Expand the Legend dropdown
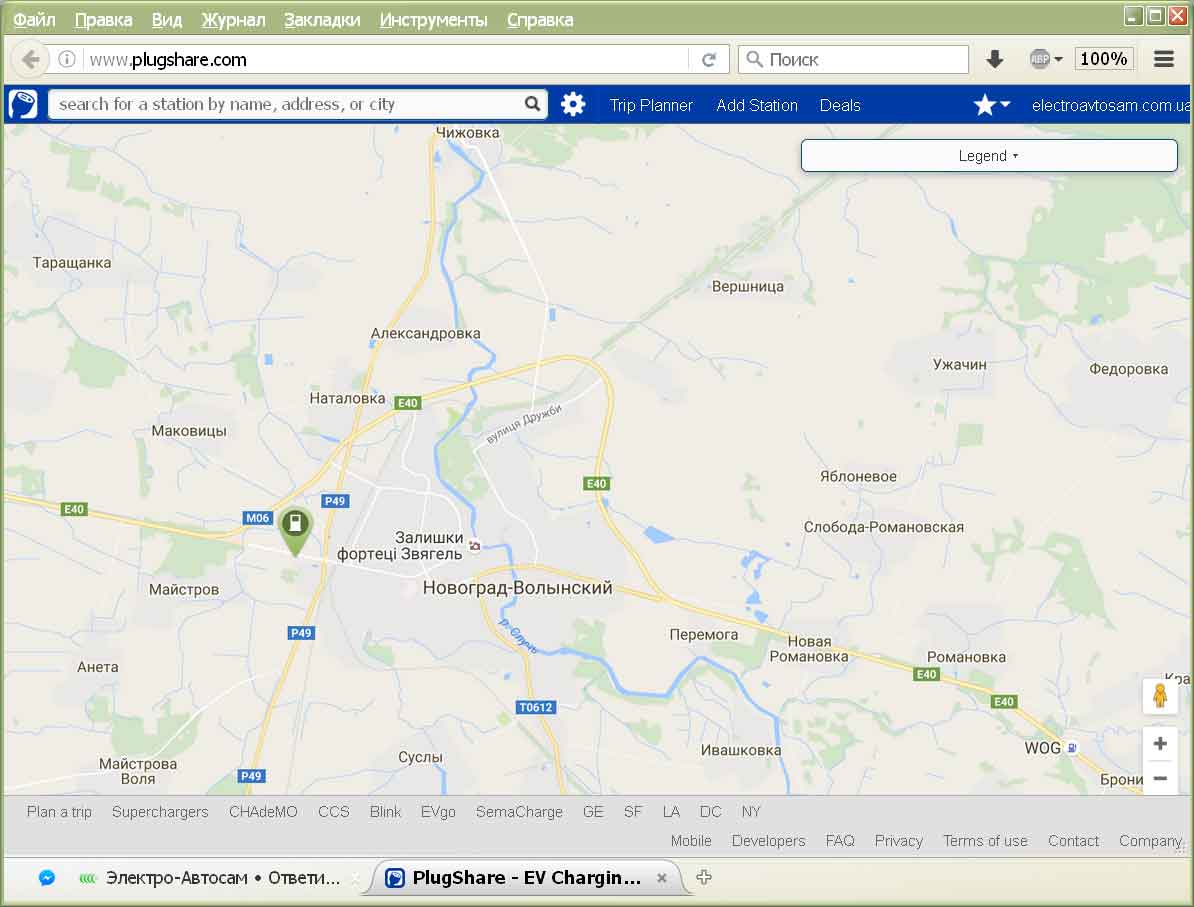The width and height of the screenshot is (1194, 907). pyautogui.click(x=988, y=156)
